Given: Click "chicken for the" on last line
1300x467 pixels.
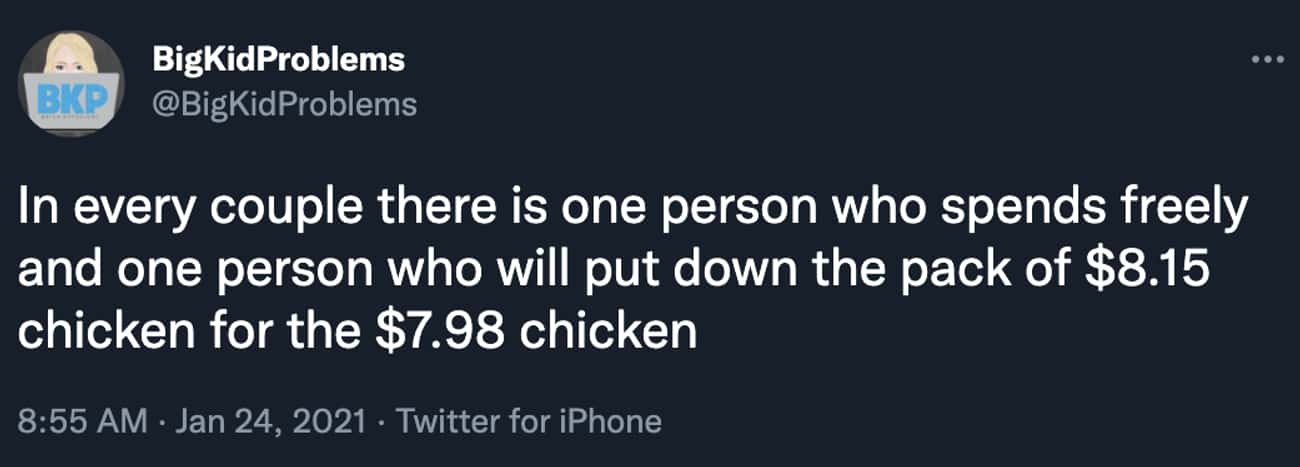Looking at the screenshot, I should point(189,331).
